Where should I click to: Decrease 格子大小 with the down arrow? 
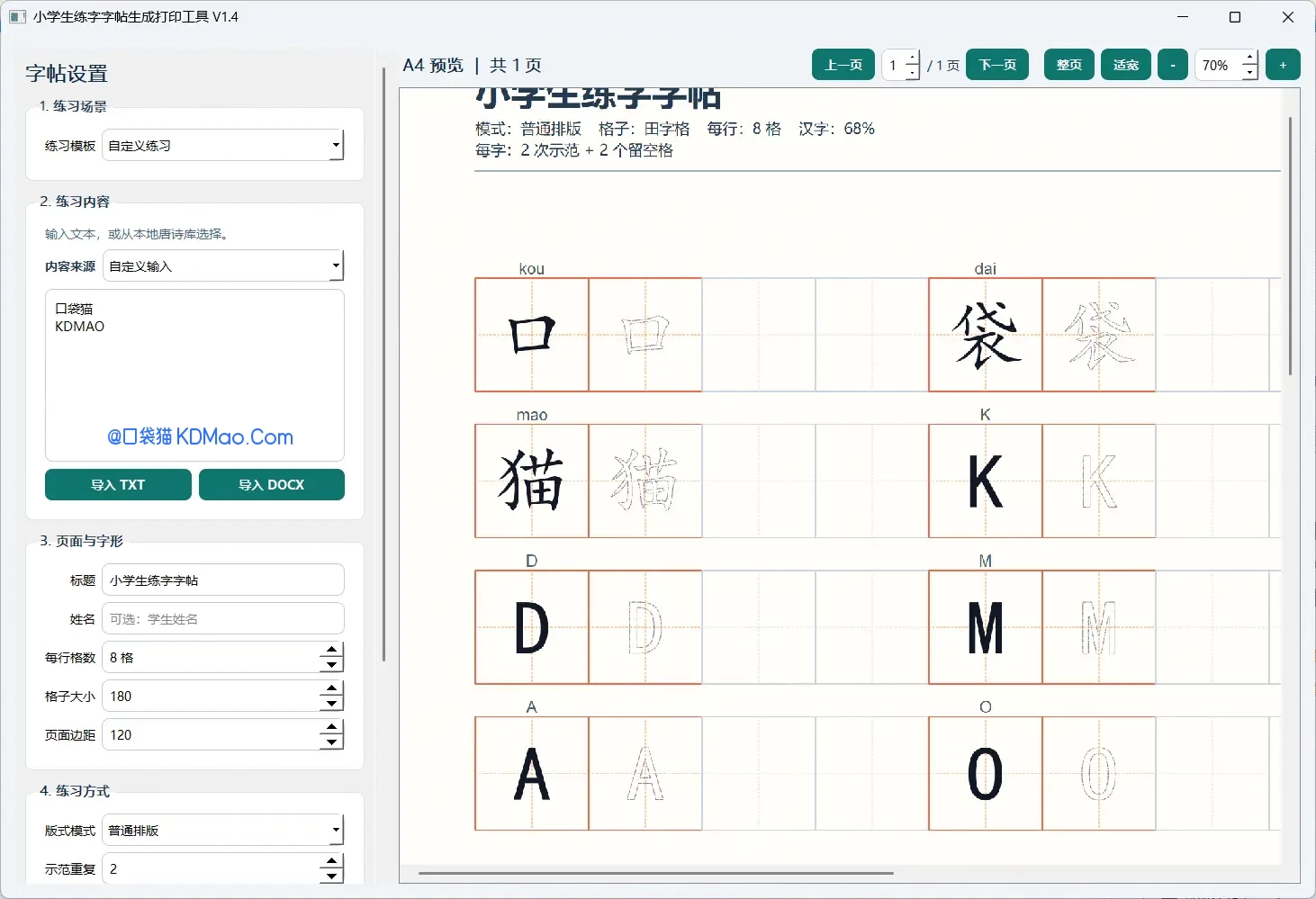point(331,703)
